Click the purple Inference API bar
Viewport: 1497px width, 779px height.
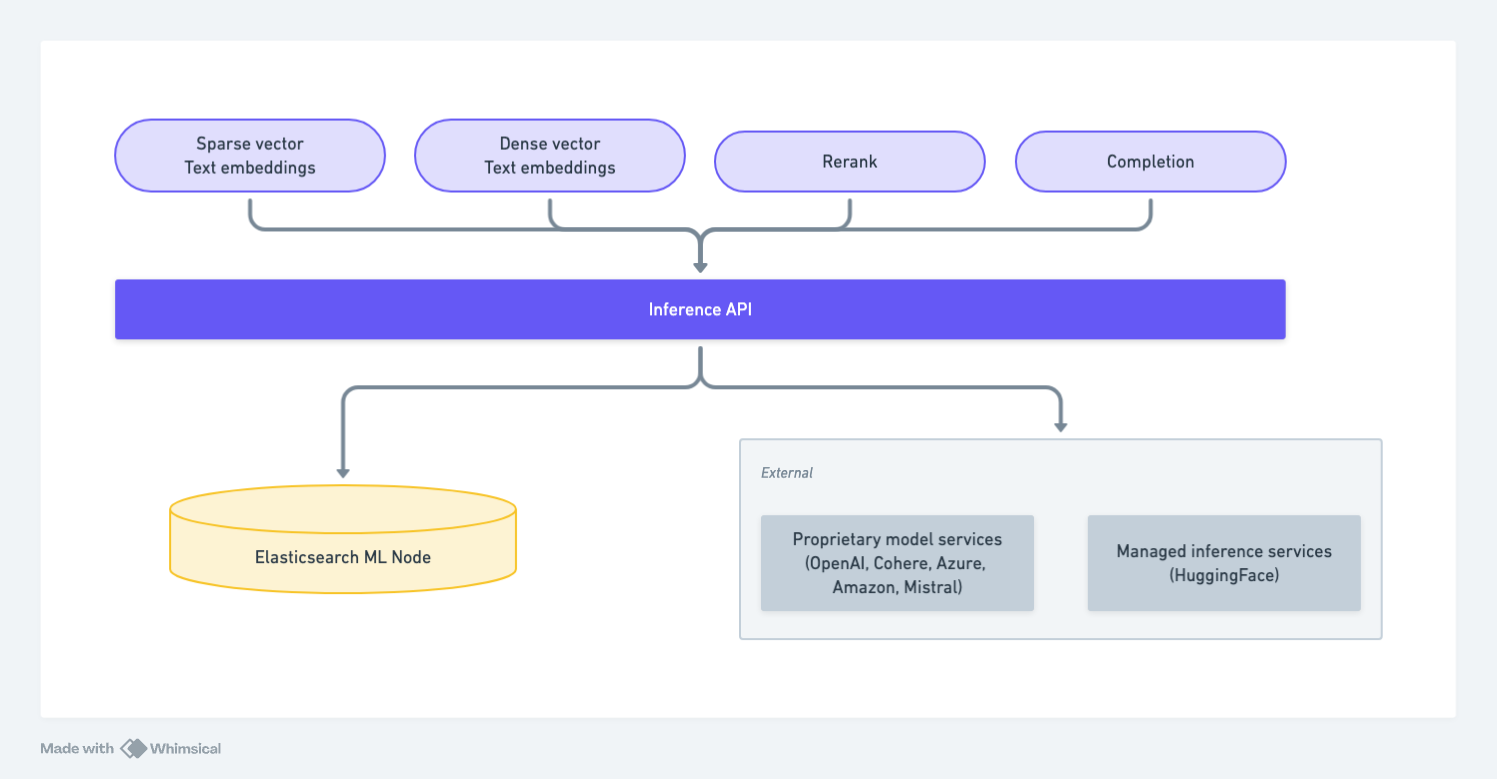pyautogui.click(x=700, y=309)
